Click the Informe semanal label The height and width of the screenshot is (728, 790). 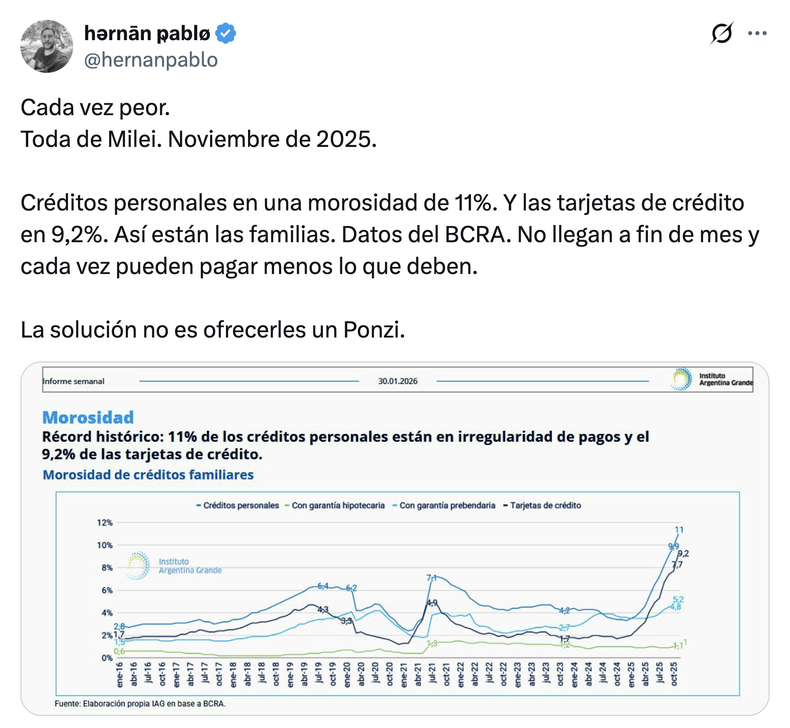[x=74, y=381]
